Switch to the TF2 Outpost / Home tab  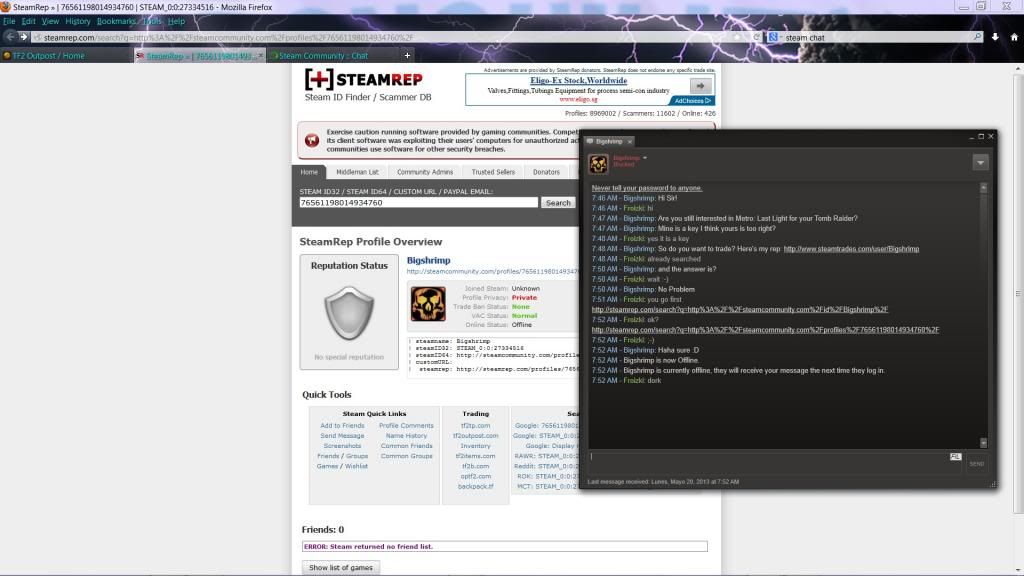click(x=65, y=56)
